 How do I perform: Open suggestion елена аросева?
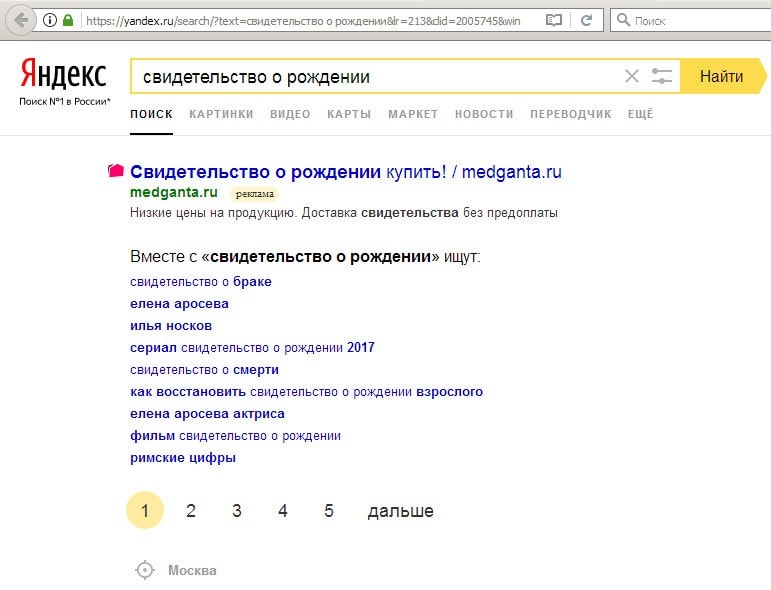point(179,304)
